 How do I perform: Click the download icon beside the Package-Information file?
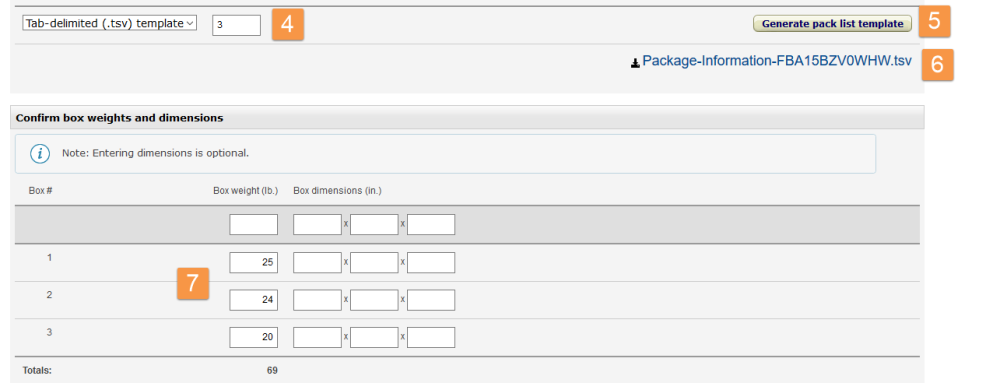coord(635,63)
